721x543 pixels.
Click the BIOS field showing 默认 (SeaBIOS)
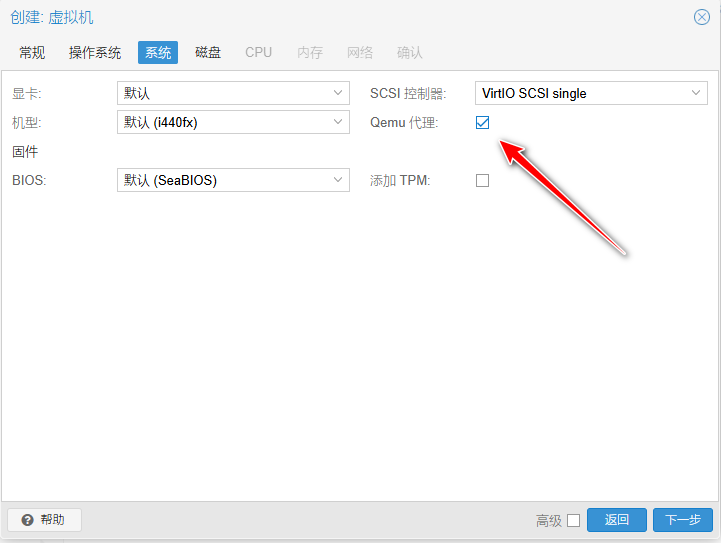point(233,180)
